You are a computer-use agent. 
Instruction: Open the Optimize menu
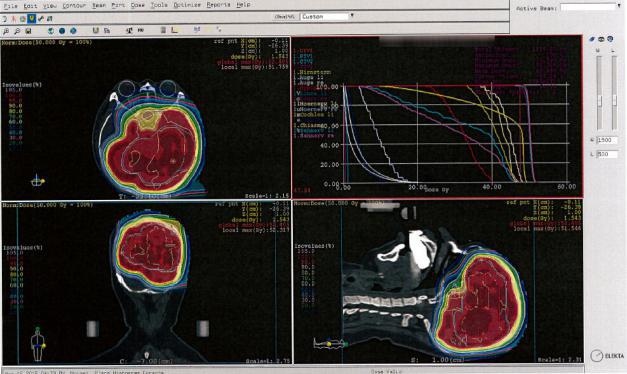(187, 5)
